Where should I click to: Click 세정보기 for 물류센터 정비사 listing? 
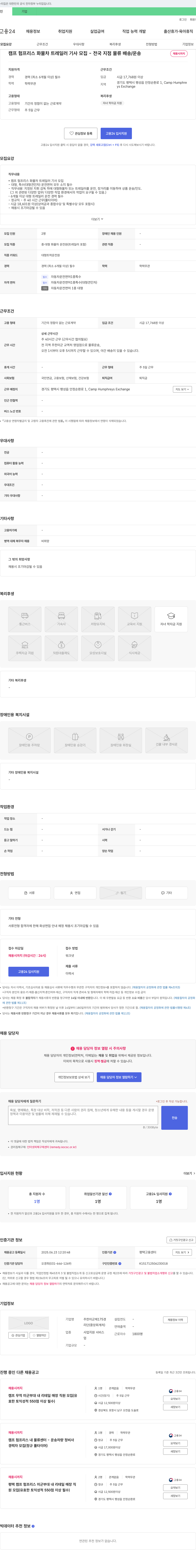tap(175, 1451)
